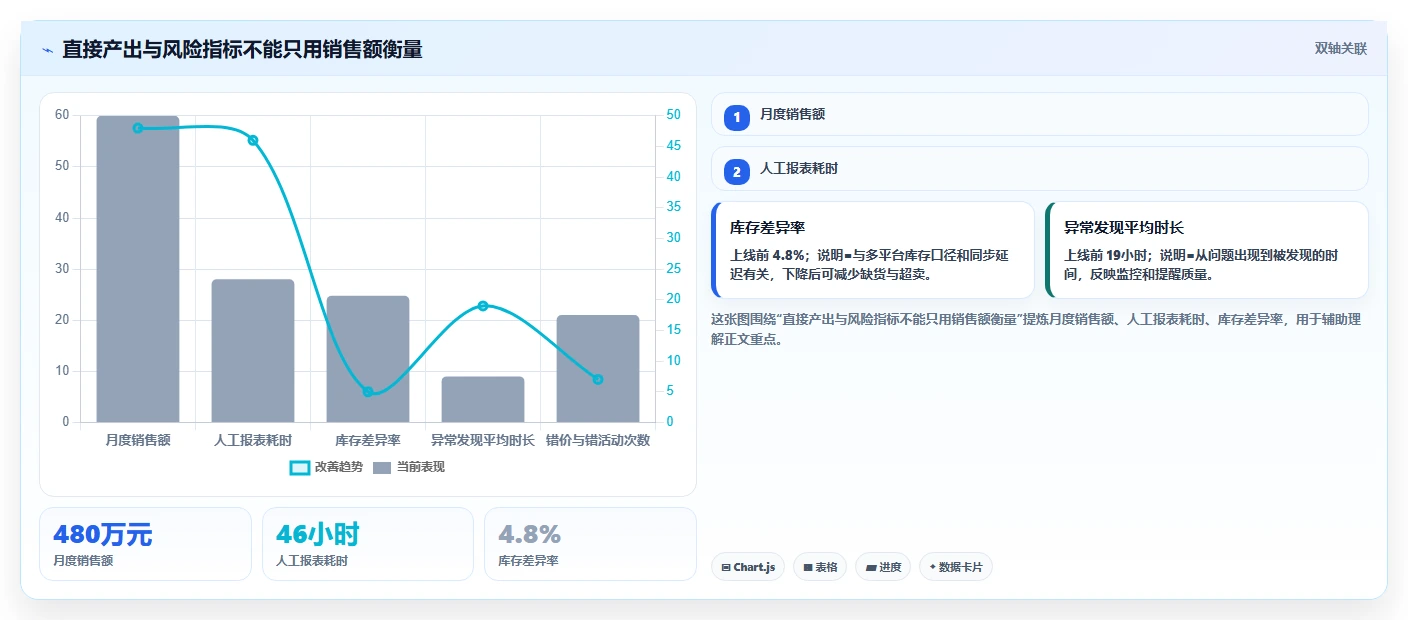Click the number 2 badge for 人工报表耗时
Viewport: 1408px width, 620px height.
pos(737,172)
